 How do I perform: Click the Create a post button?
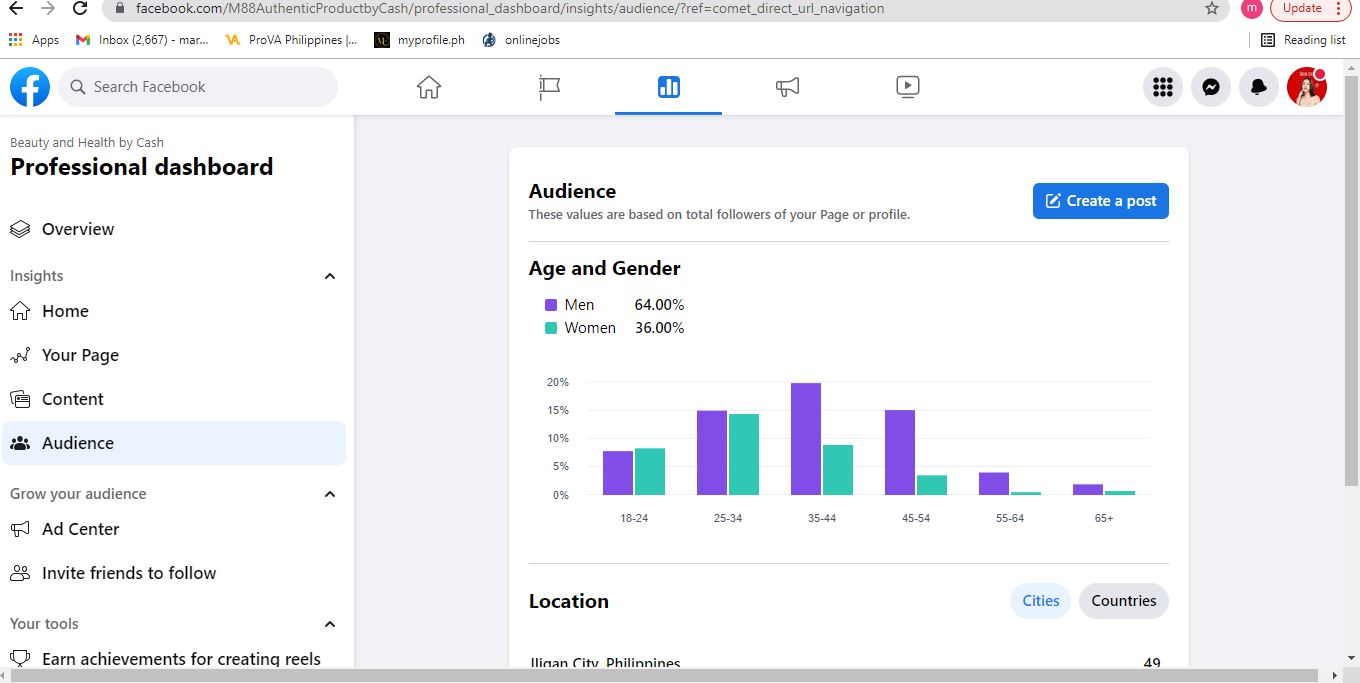coord(1100,201)
